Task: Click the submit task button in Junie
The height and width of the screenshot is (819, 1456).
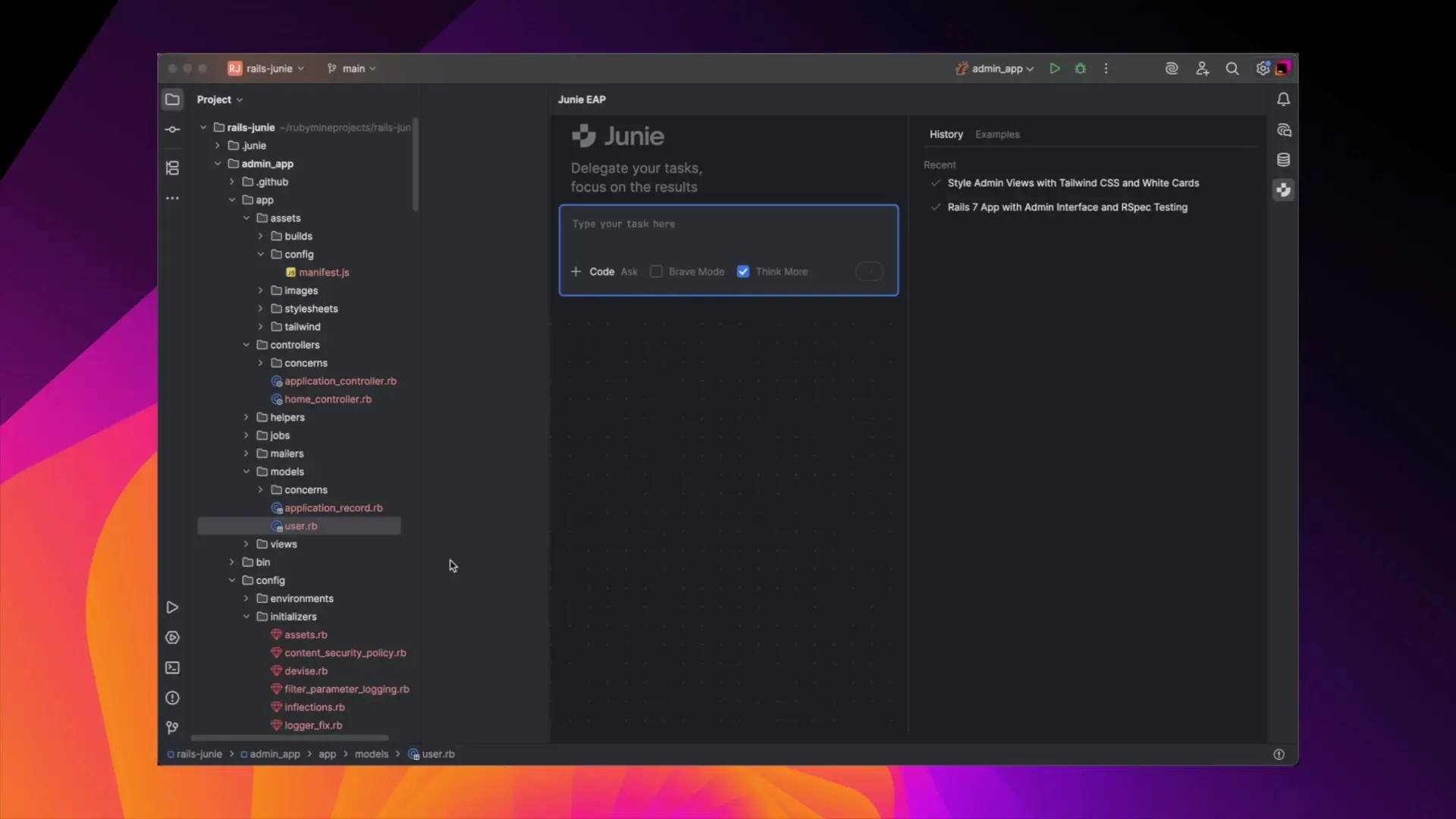Action: click(x=869, y=271)
